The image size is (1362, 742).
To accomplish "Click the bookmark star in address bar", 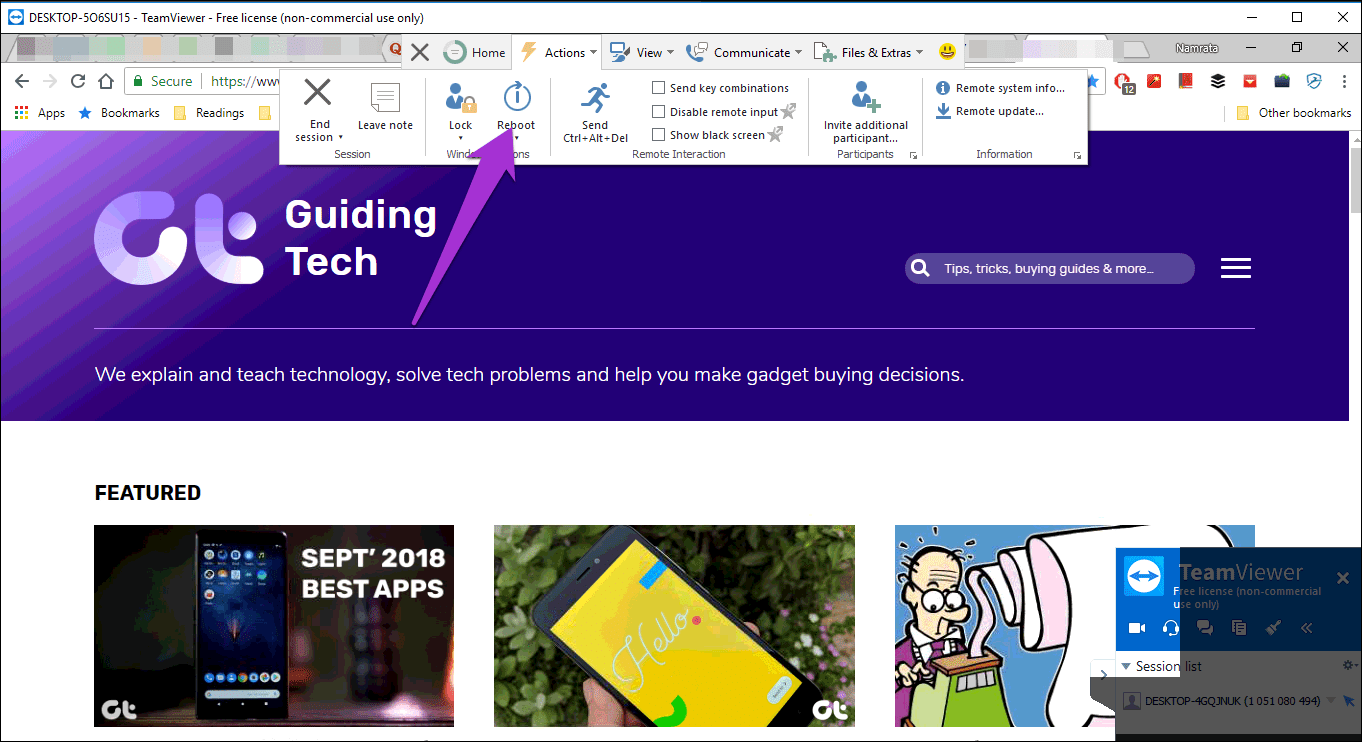I will [1093, 80].
